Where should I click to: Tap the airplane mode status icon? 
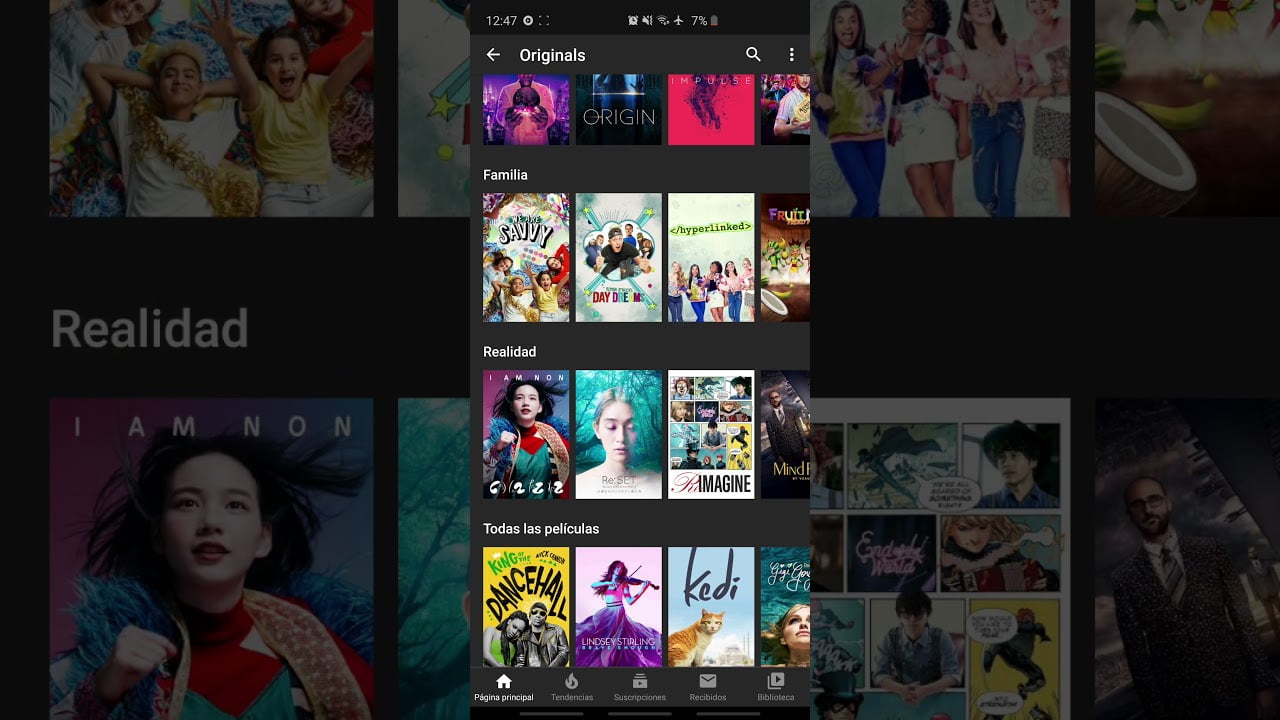(x=678, y=20)
